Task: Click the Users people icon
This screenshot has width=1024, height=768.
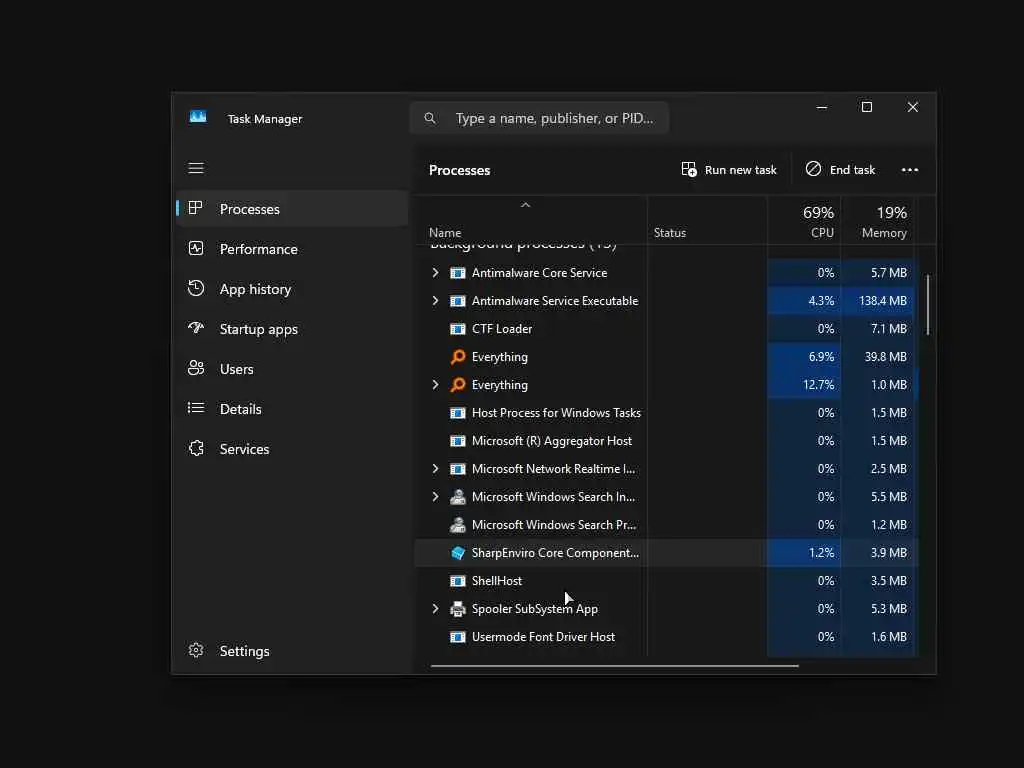Action: (196, 368)
